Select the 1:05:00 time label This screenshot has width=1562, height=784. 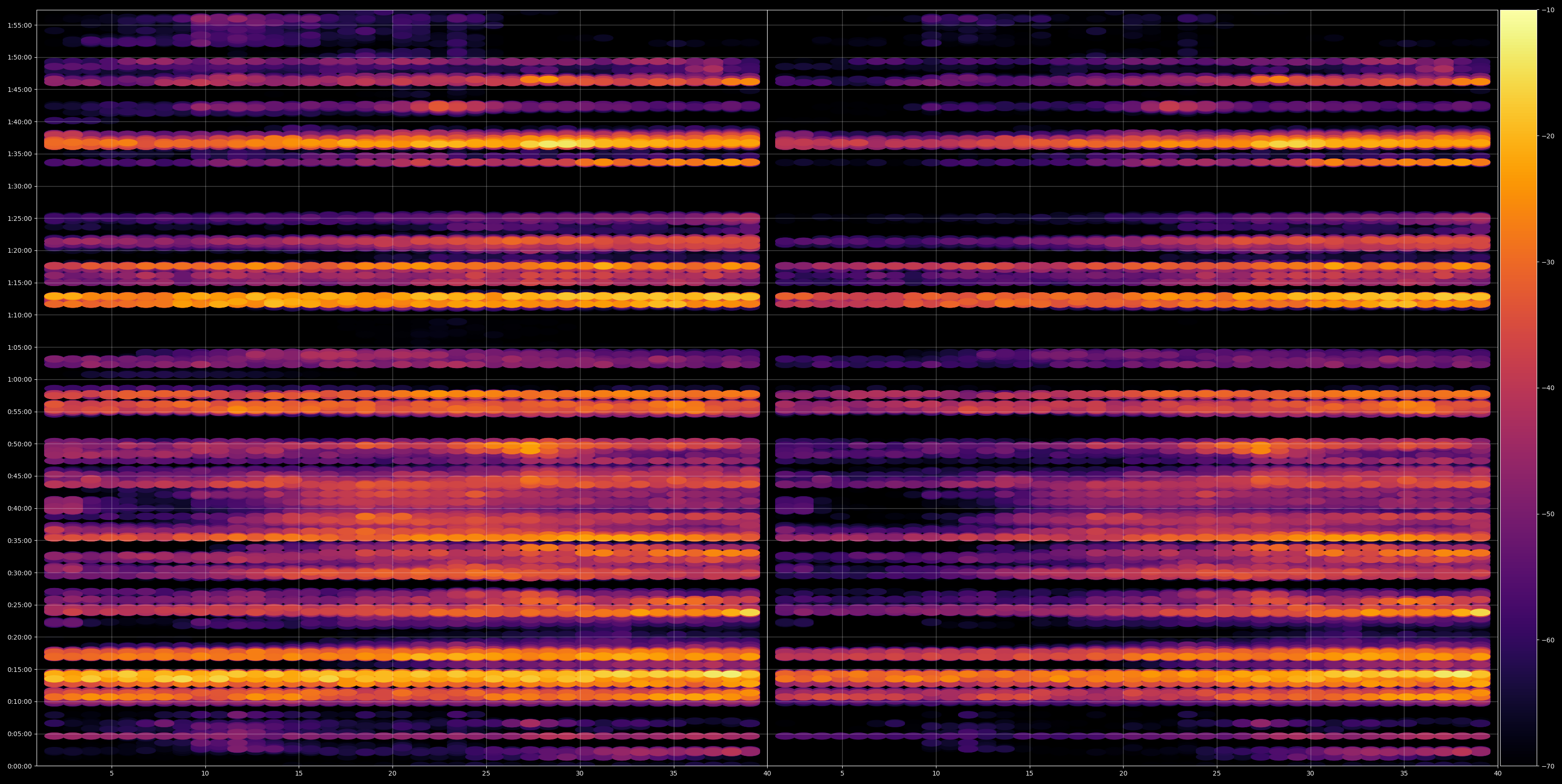coord(19,347)
